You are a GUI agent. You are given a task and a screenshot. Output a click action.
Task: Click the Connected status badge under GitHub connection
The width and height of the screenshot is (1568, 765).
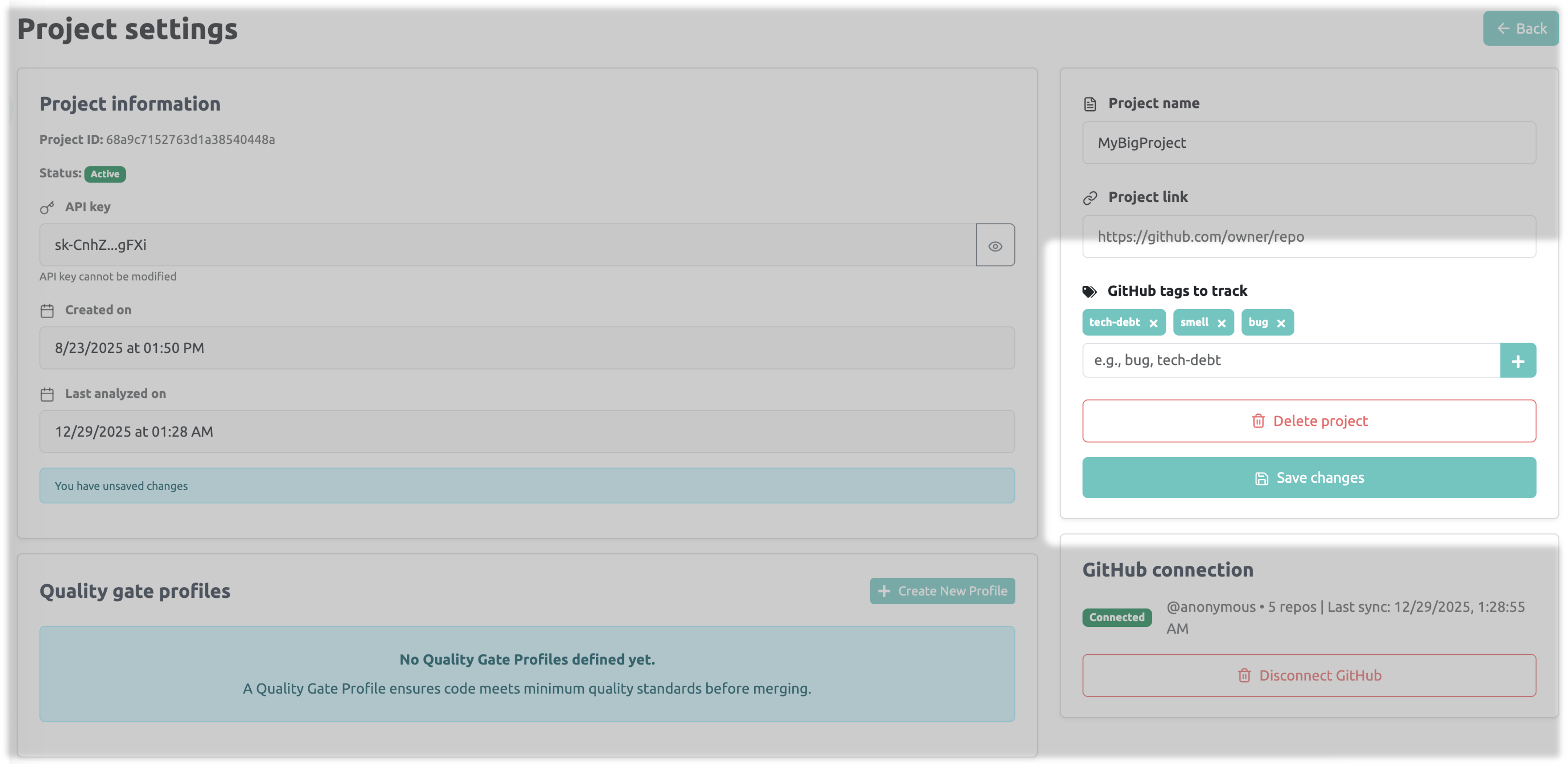[1117, 617]
